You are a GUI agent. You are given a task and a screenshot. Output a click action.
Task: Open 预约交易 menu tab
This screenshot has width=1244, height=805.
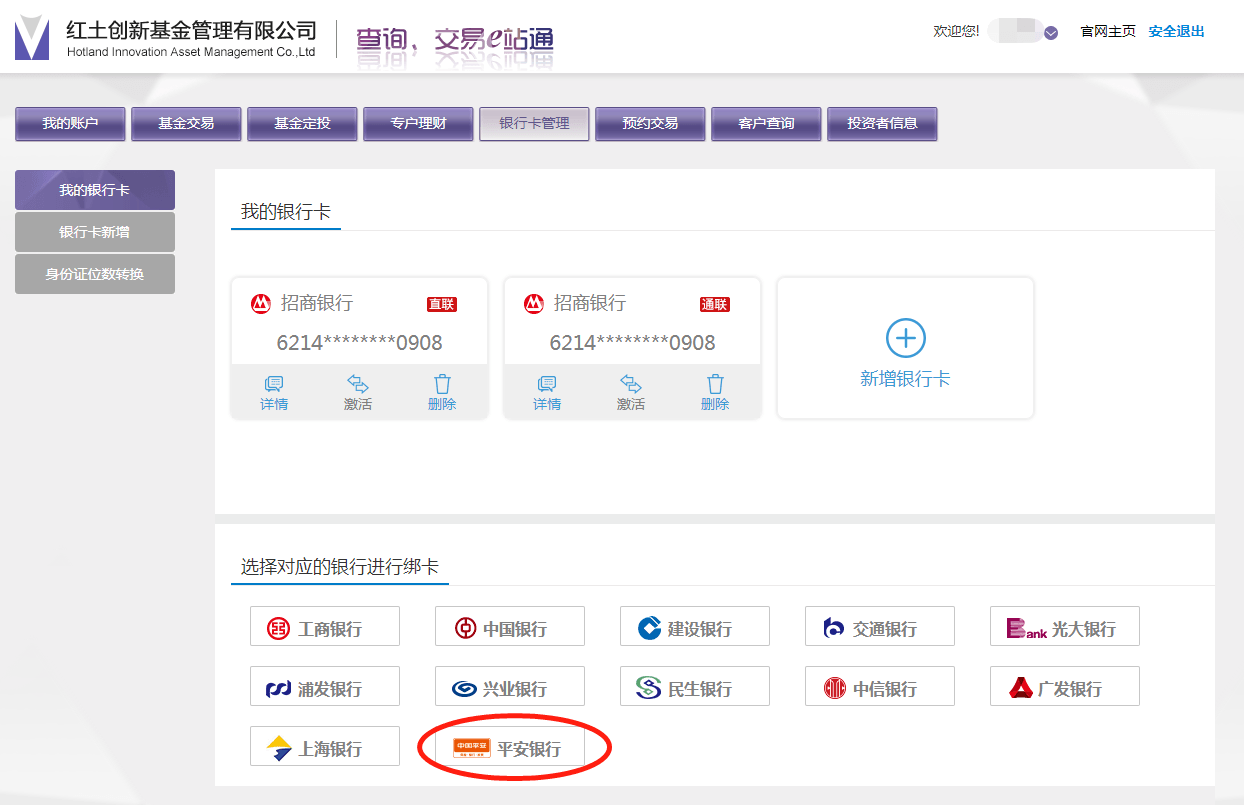[650, 124]
